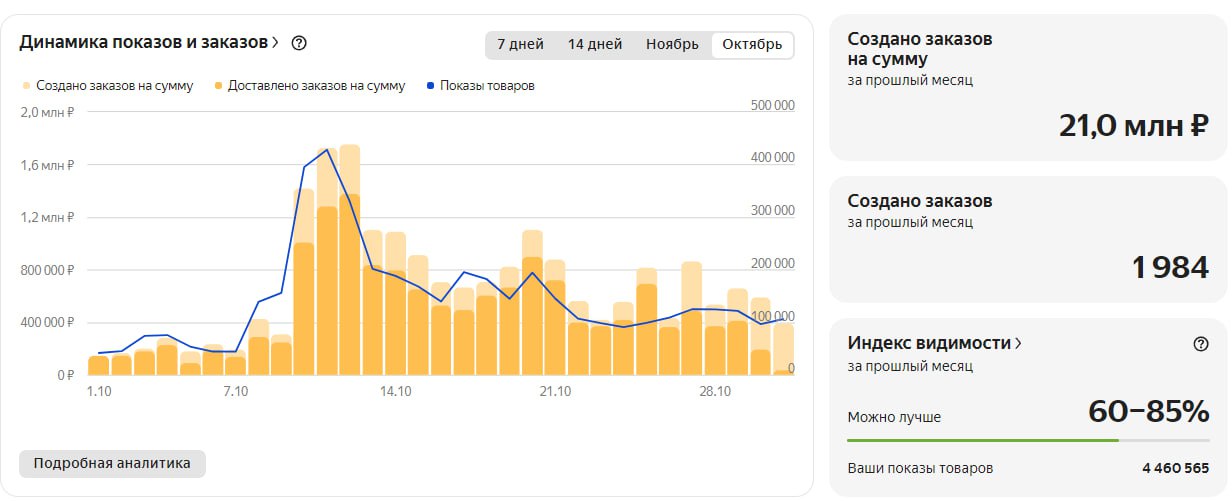Open Подробная аналитика

(112, 464)
